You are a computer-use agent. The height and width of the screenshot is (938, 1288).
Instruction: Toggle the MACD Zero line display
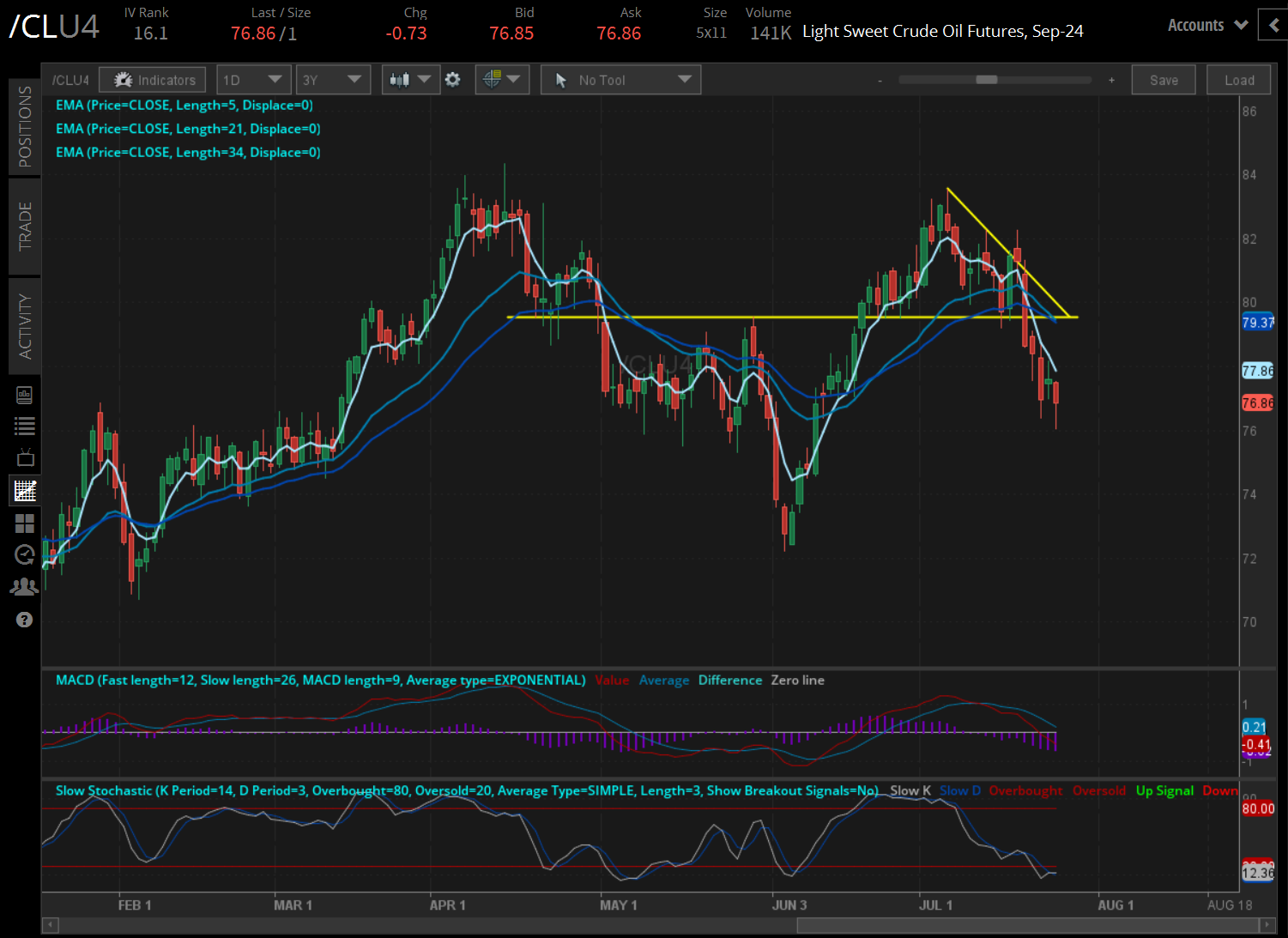(x=797, y=680)
